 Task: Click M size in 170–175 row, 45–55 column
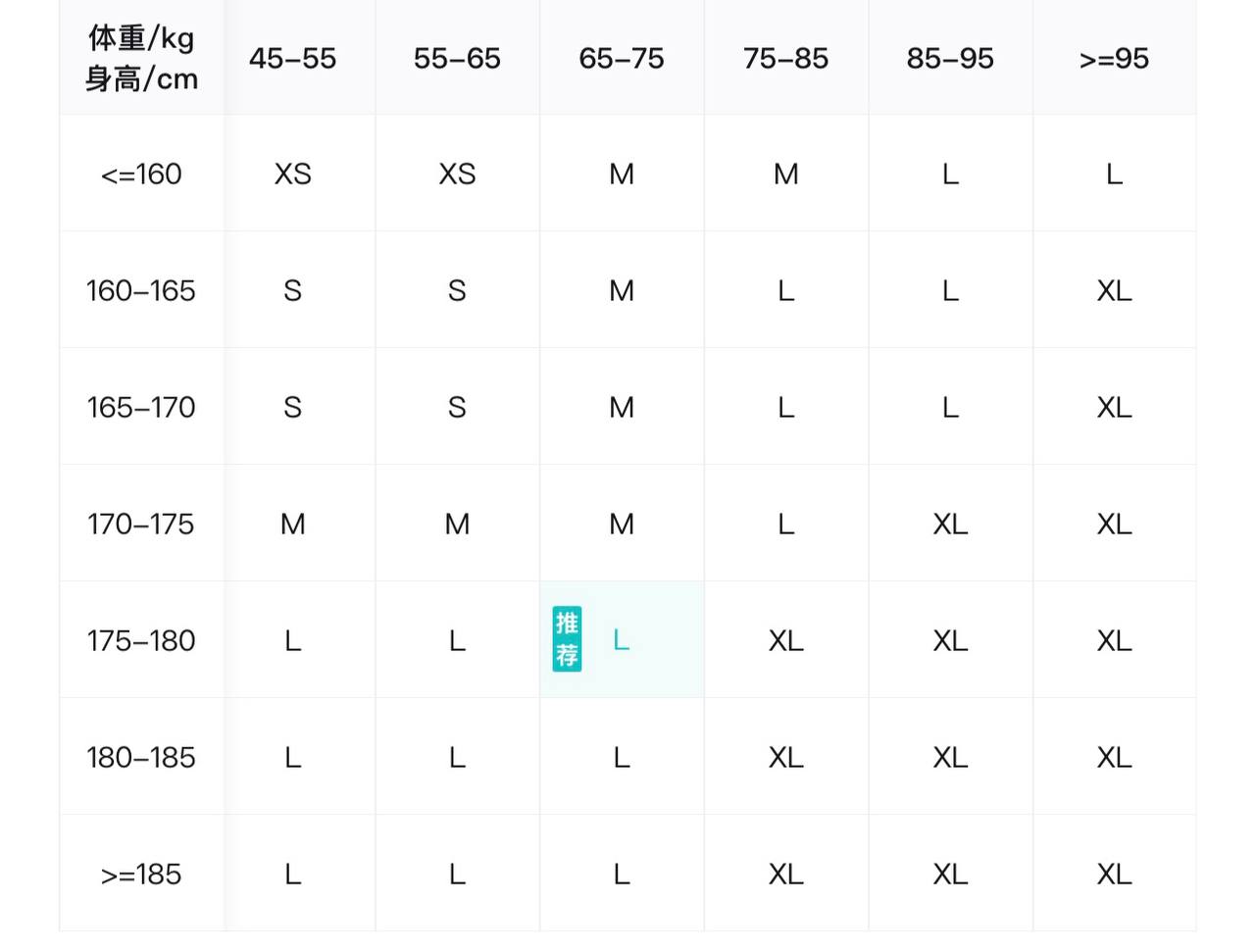point(292,525)
